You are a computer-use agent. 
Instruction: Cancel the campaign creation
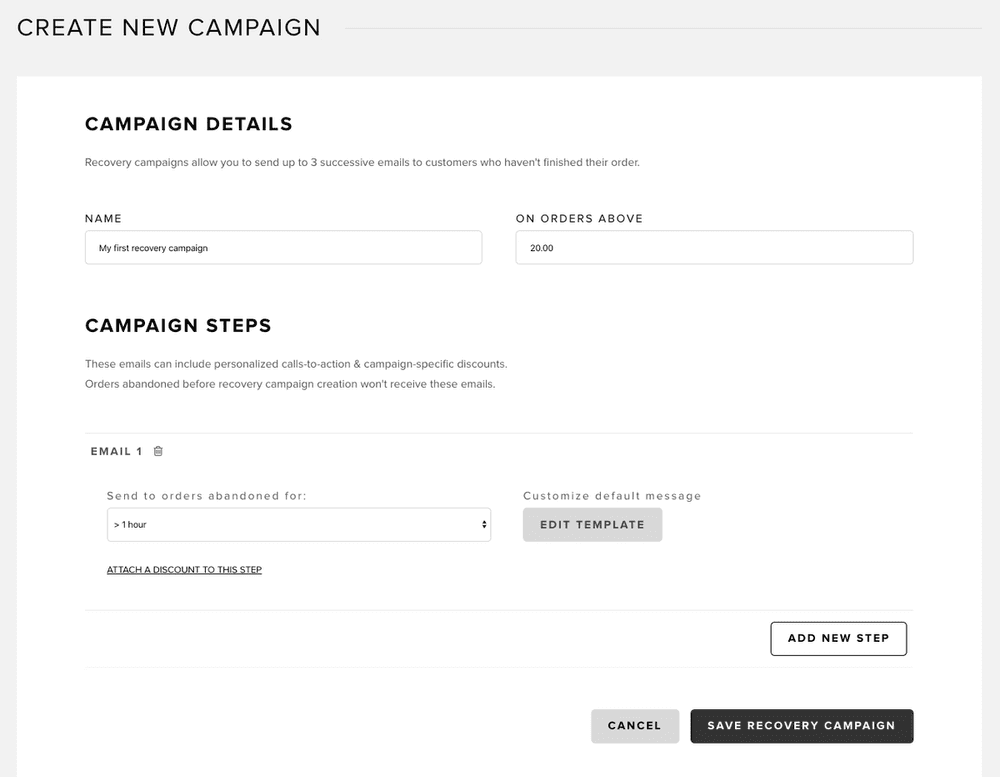[x=634, y=726]
